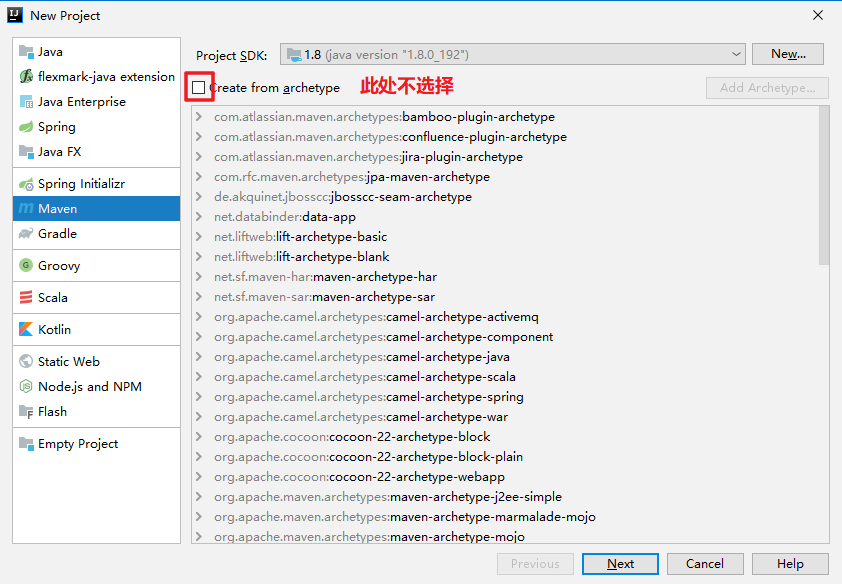
Task: Click the Static Web globe icon
Action: [x=26, y=361]
